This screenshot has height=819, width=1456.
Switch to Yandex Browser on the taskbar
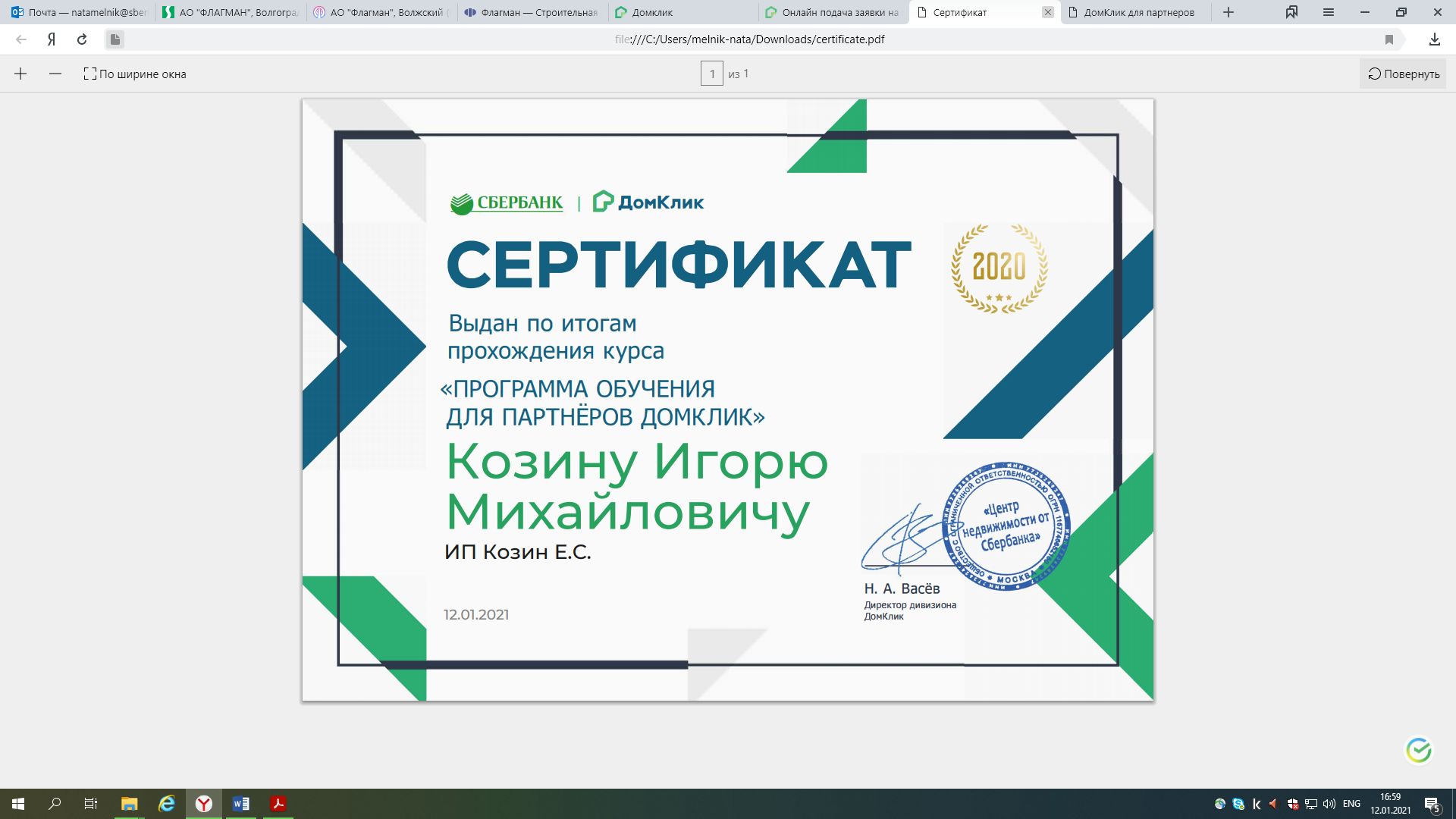(204, 804)
